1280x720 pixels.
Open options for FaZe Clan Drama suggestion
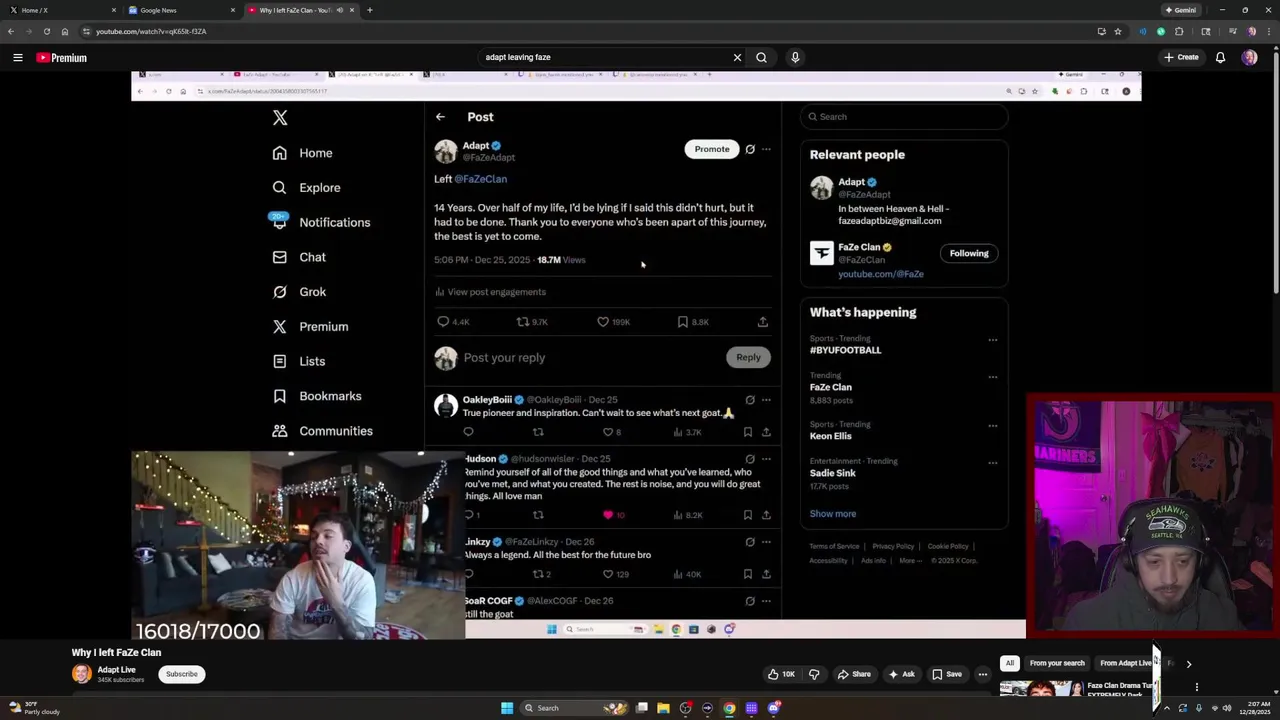click(1196, 688)
